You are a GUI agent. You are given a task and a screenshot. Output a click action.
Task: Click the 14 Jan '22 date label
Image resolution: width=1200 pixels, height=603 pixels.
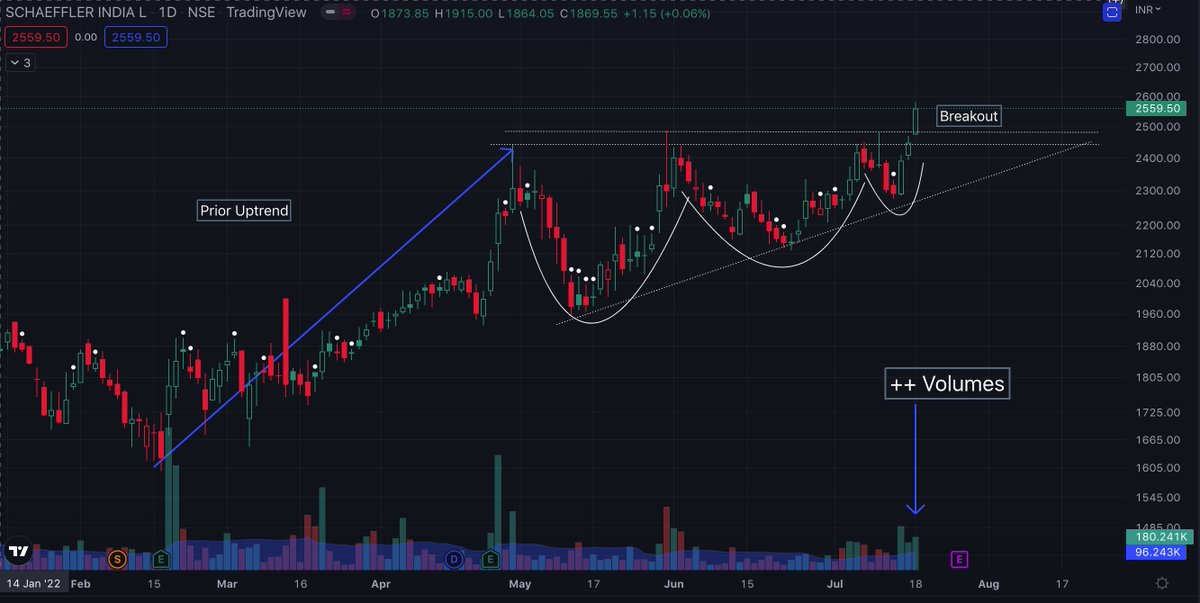coord(34,583)
